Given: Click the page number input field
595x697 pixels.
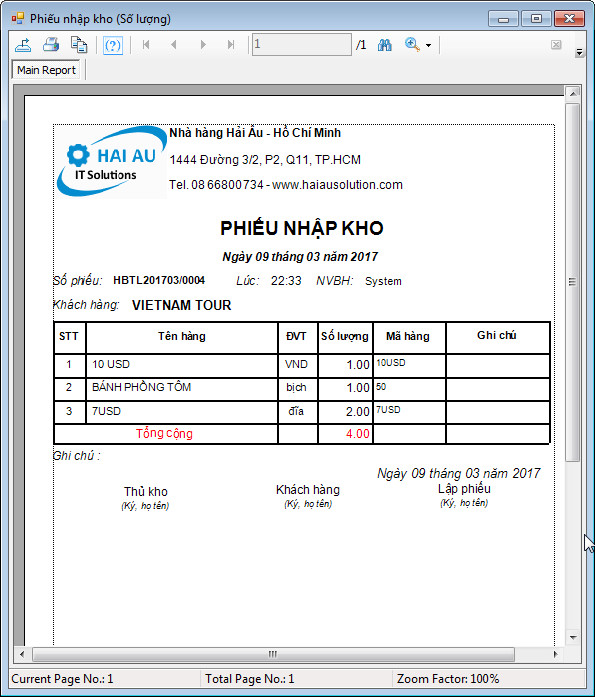Looking at the screenshot, I should click(x=302, y=44).
